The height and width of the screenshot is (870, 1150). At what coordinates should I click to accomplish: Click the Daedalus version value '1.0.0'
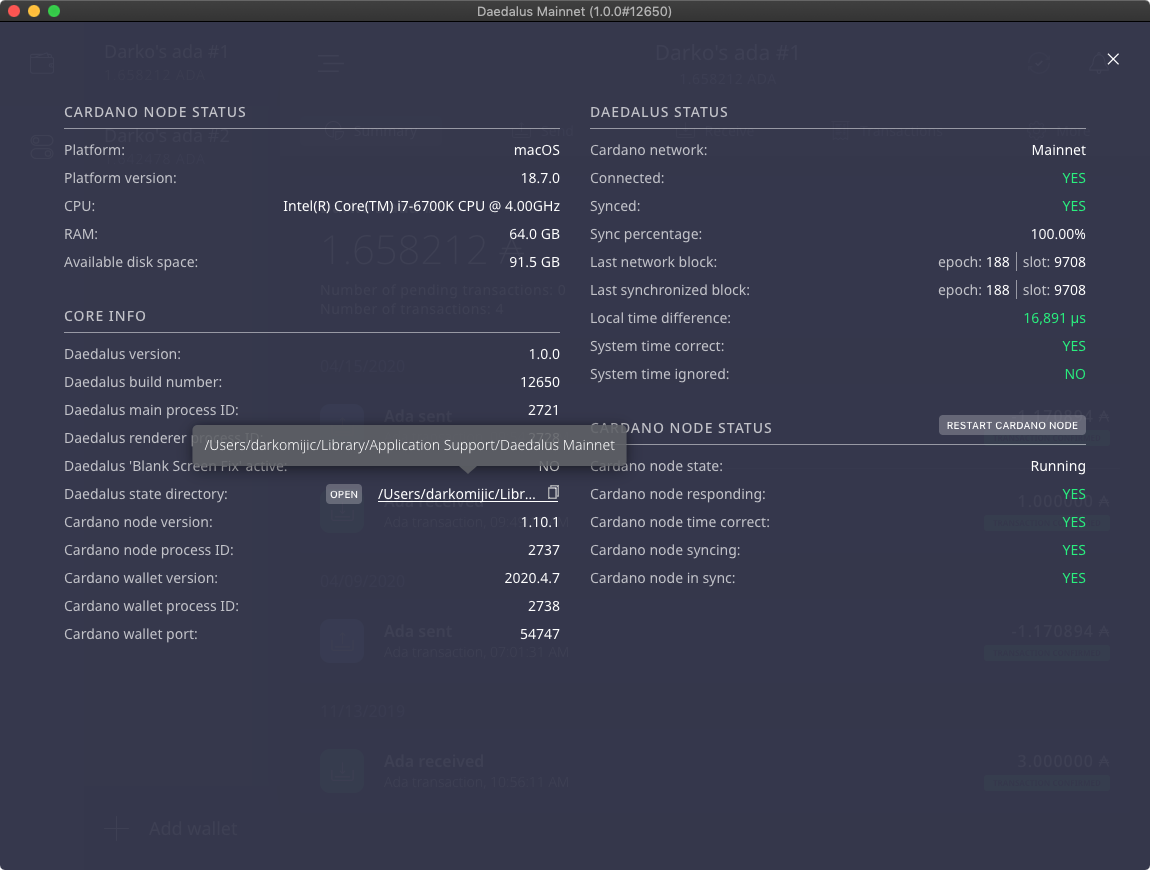544,354
